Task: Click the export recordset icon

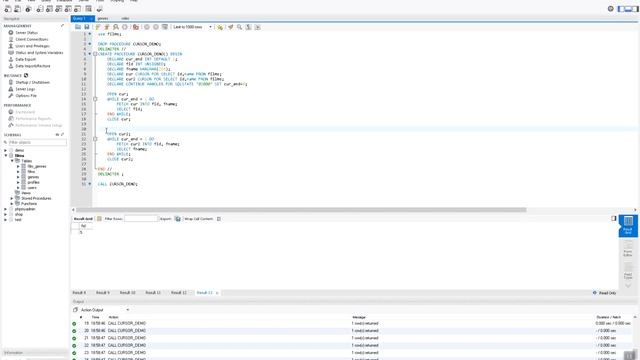Action: [x=178, y=219]
